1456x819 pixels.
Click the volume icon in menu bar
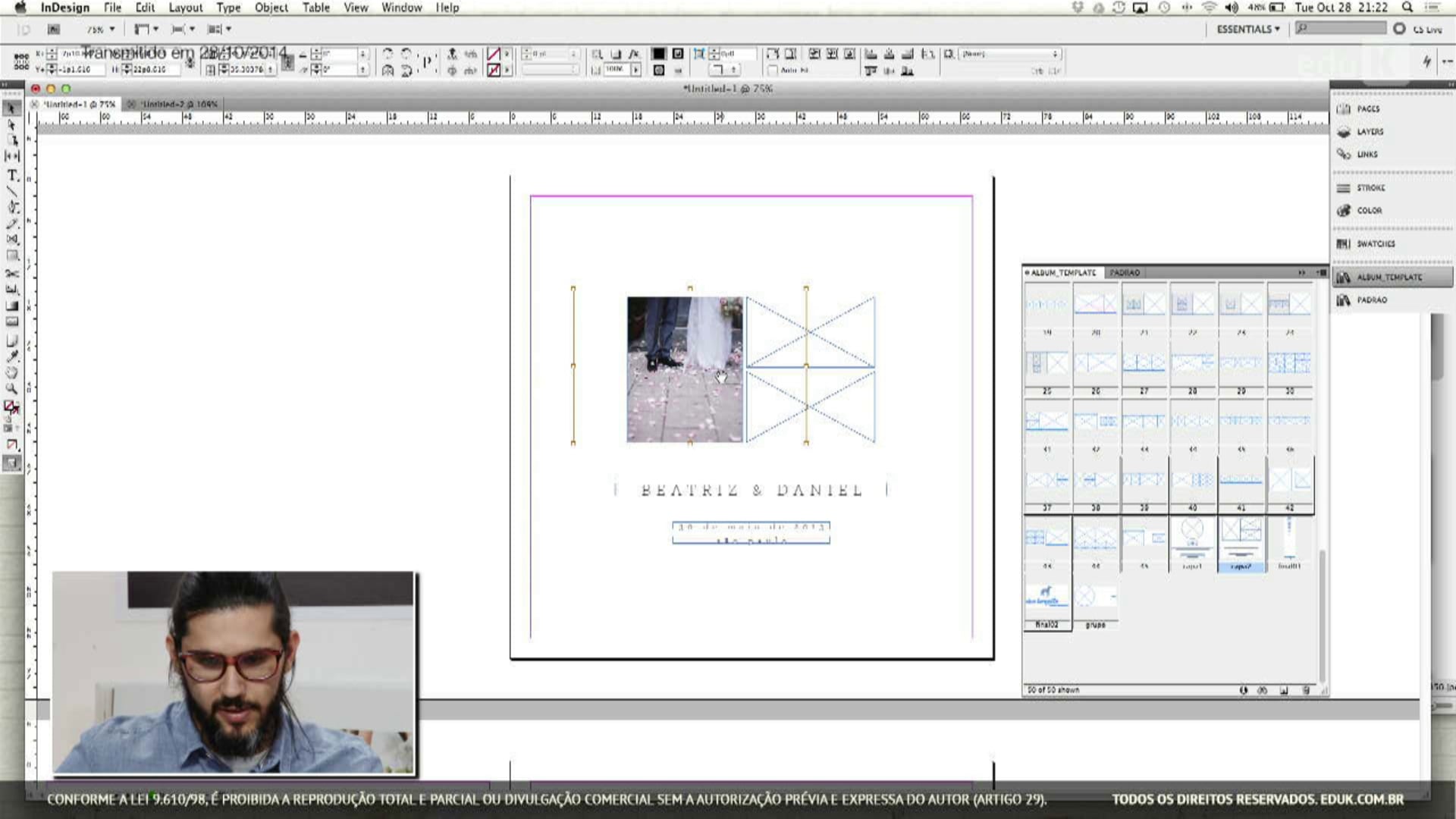1232,8
